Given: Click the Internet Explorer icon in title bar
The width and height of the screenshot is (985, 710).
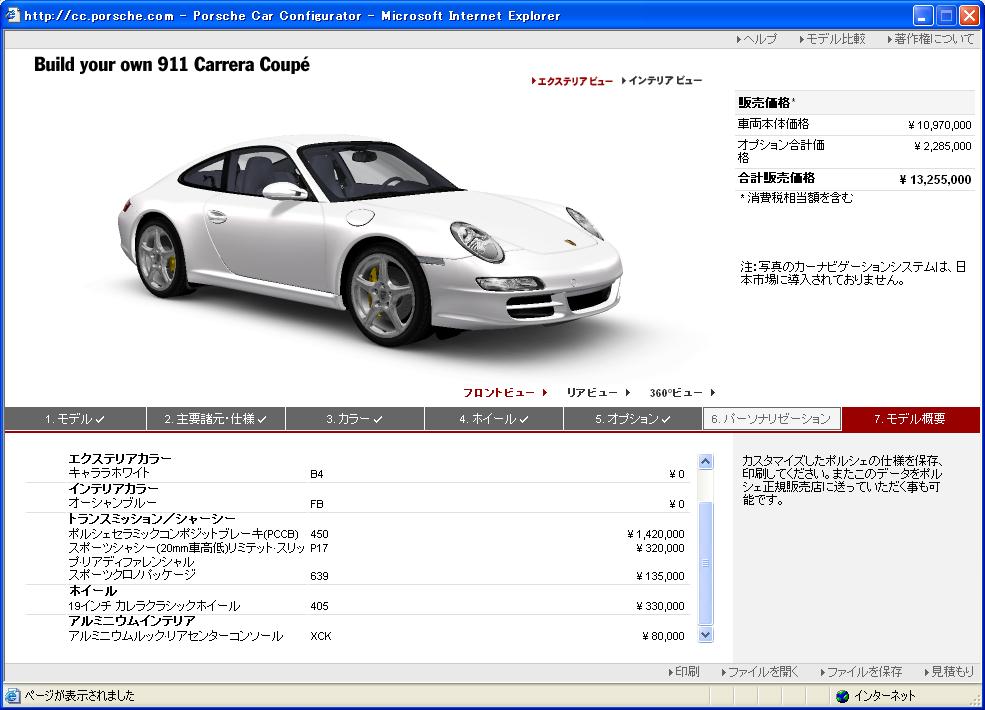Looking at the screenshot, I should (x=13, y=15).
